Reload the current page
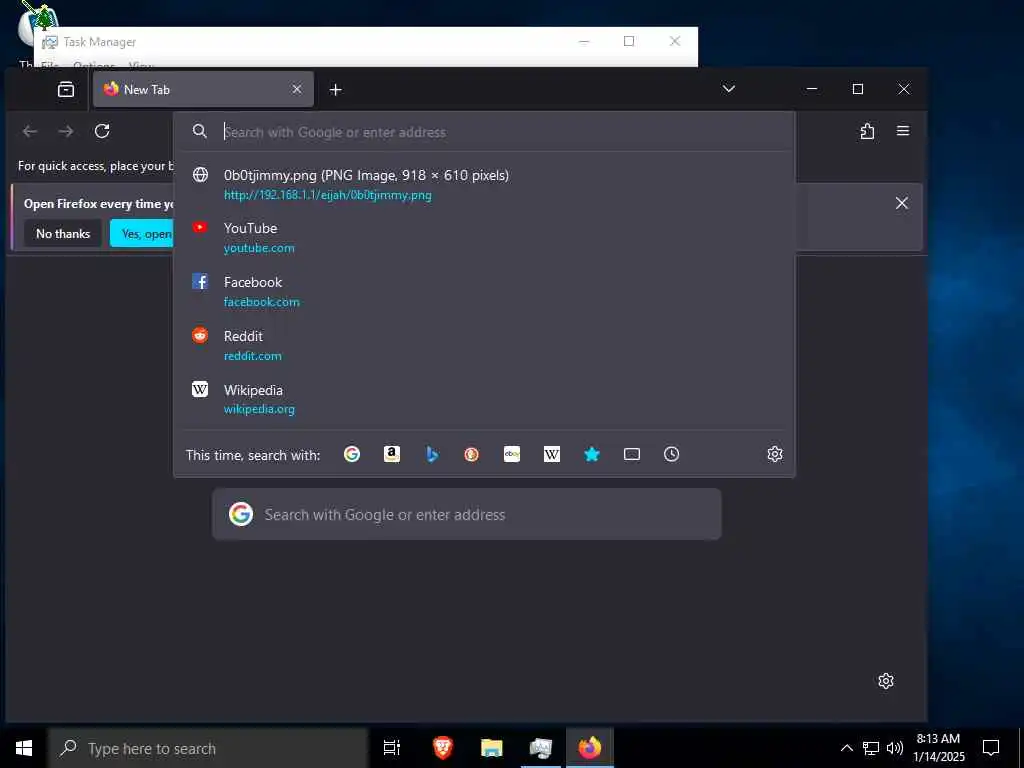Screen dimensions: 1024x768 pyautogui.click(x=102, y=131)
